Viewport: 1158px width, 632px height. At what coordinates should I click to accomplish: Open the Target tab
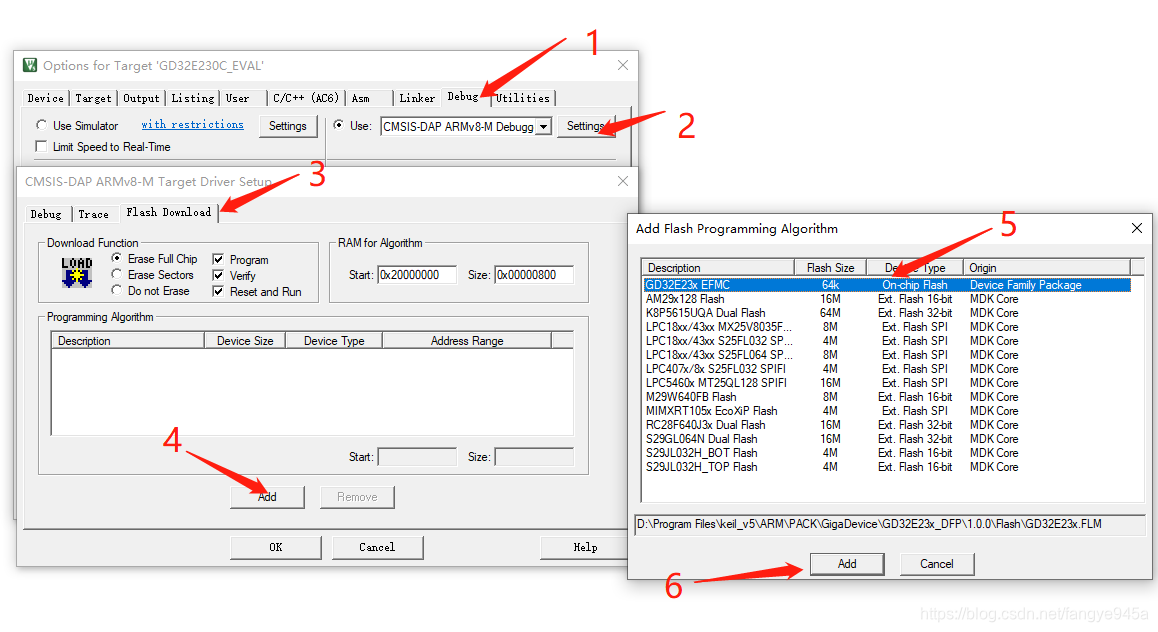(x=93, y=98)
